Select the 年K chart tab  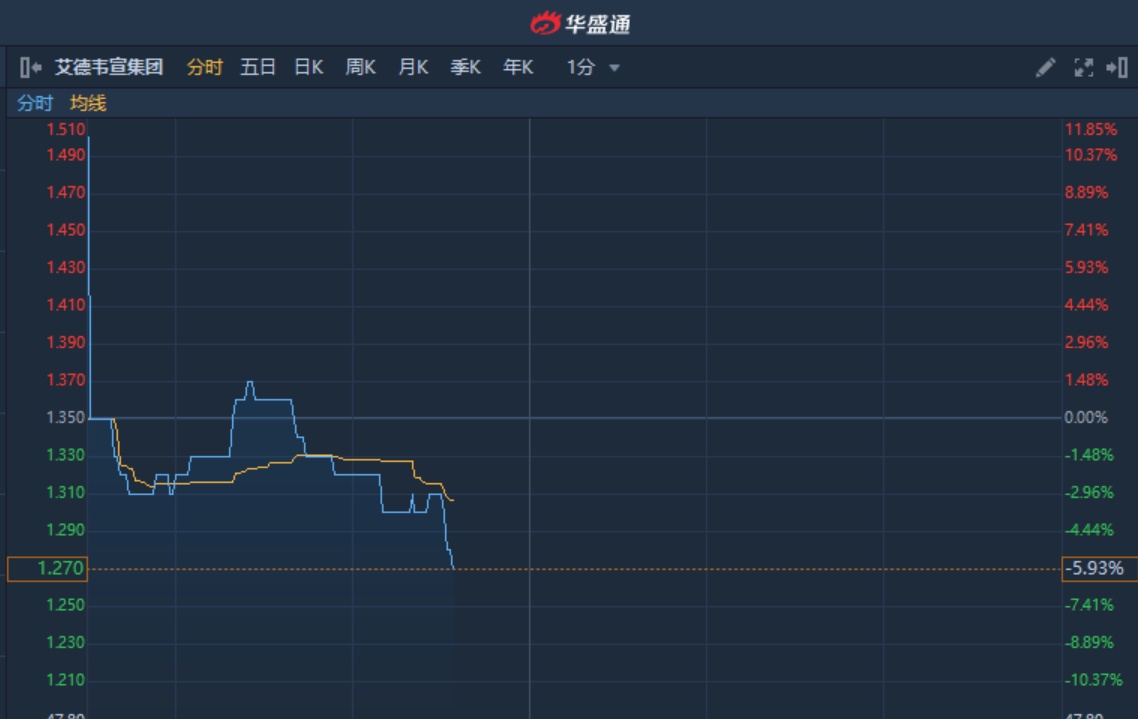click(x=518, y=68)
